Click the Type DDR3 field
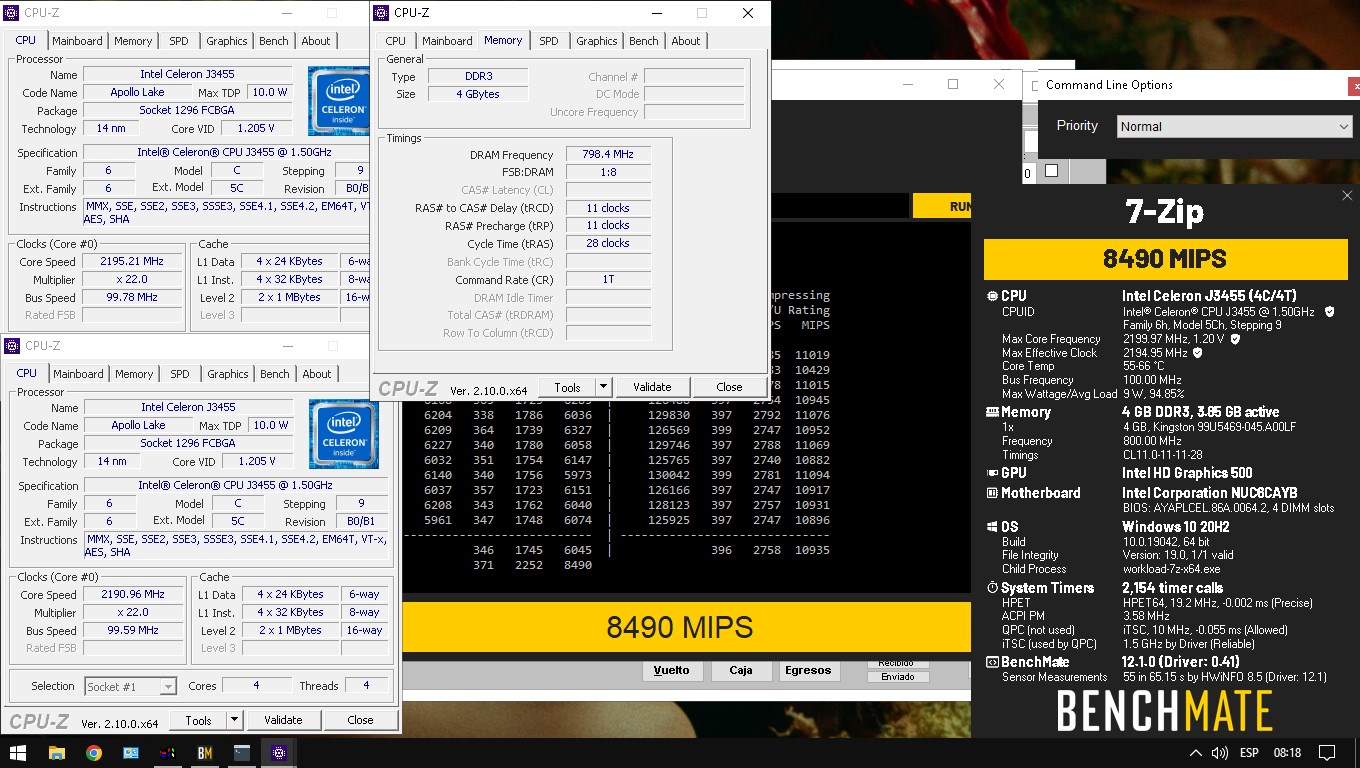1360x768 pixels. 478,77
